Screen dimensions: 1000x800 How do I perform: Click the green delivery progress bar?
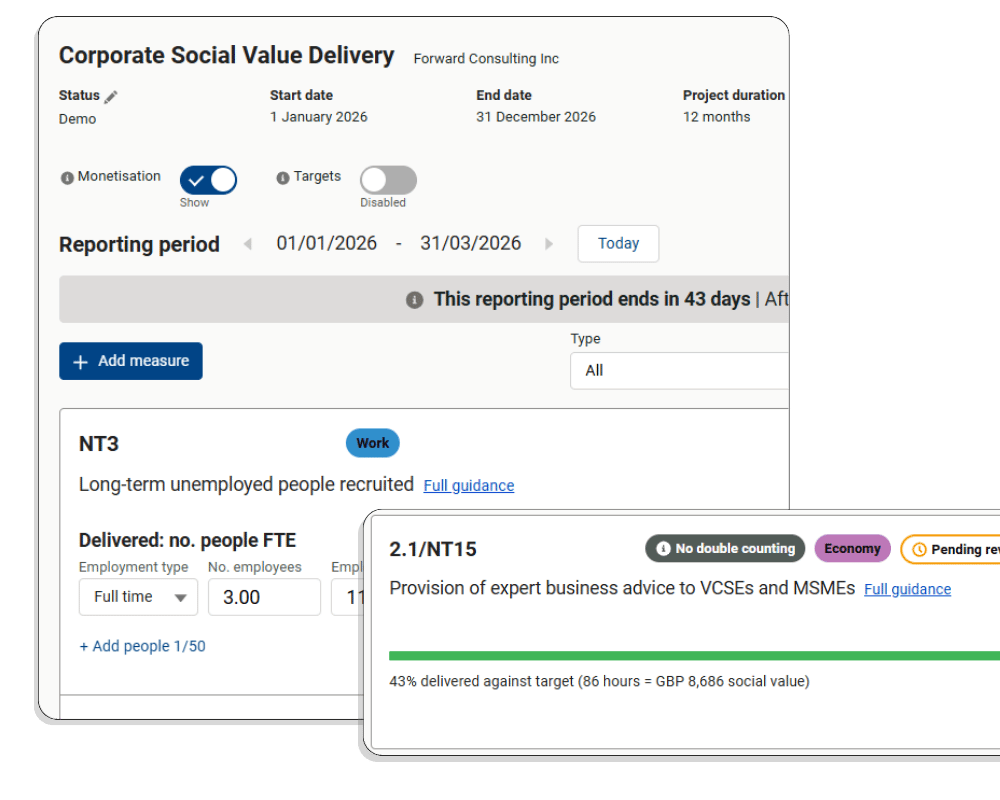pos(690,656)
